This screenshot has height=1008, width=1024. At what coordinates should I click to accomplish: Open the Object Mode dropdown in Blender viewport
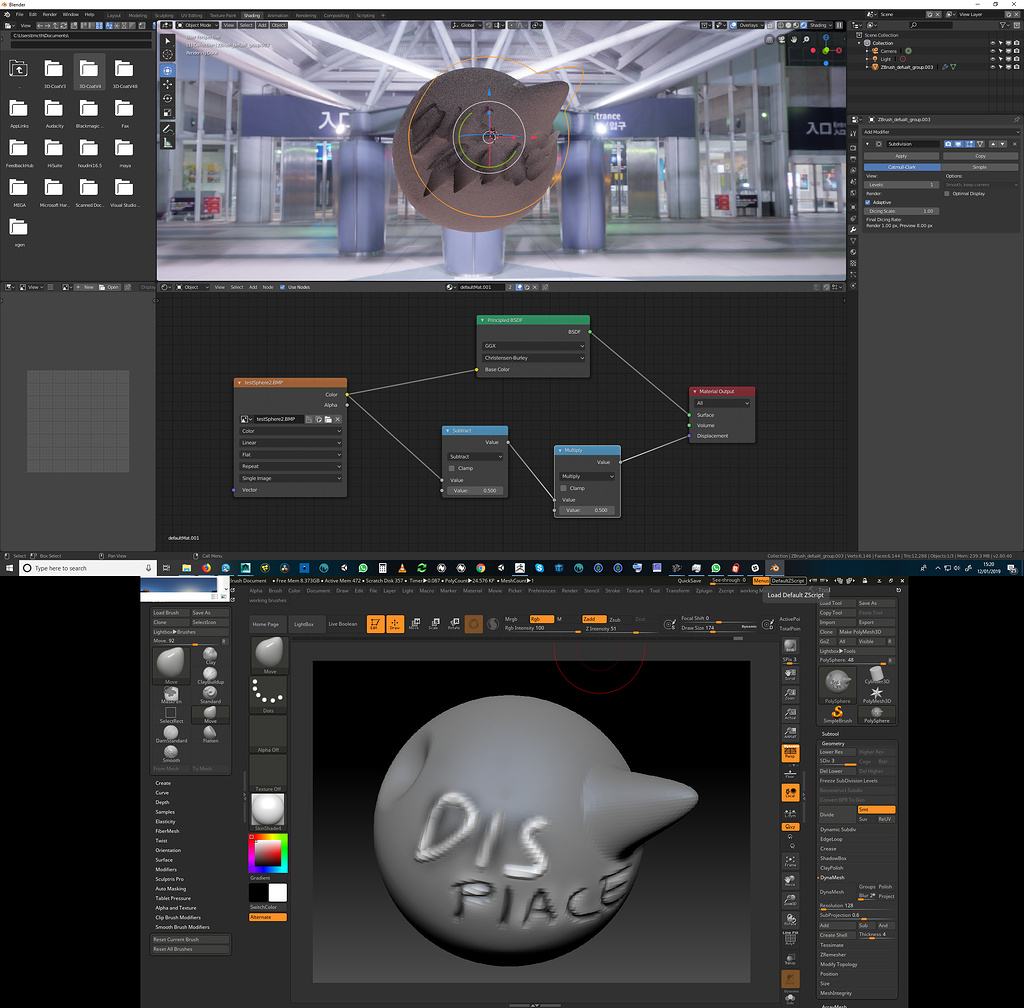coord(198,25)
